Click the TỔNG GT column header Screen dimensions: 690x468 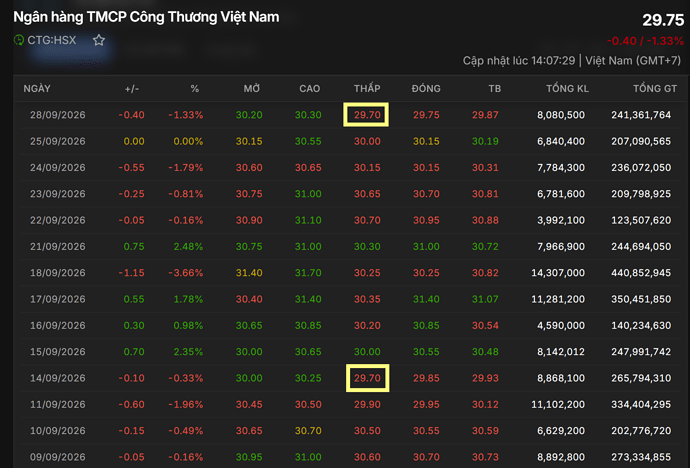pos(655,88)
